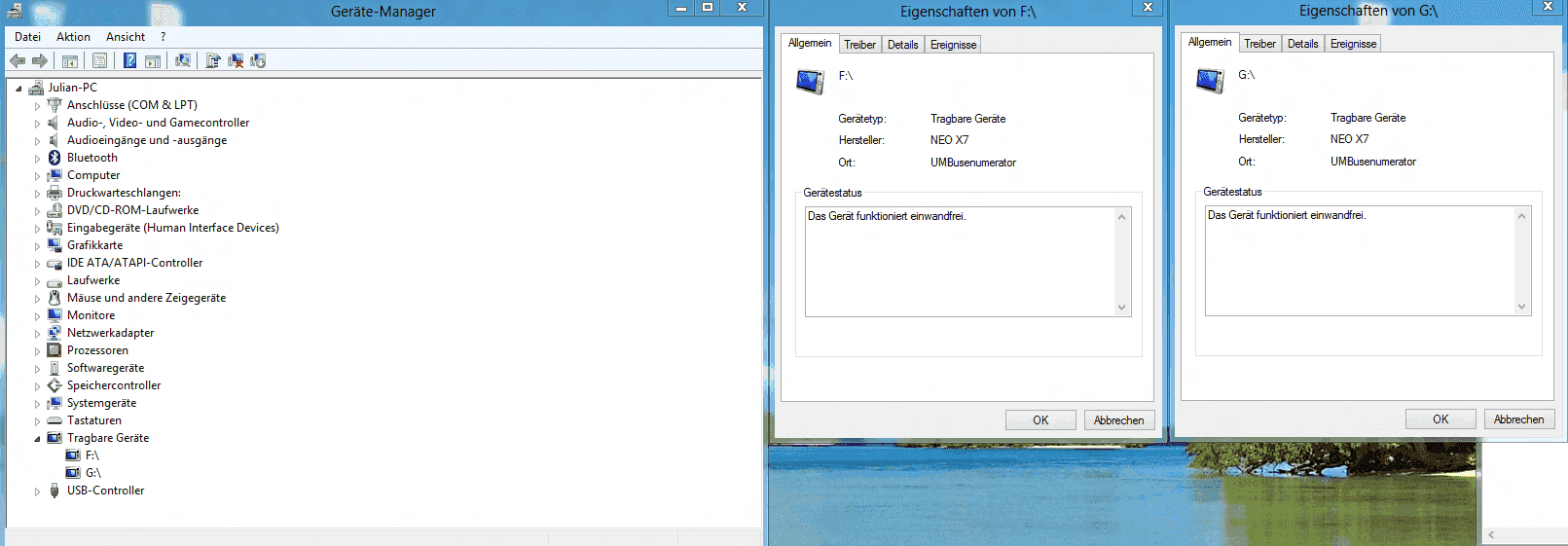Expand Eingabegeräte (Human Interface Devices) node

tap(38, 229)
